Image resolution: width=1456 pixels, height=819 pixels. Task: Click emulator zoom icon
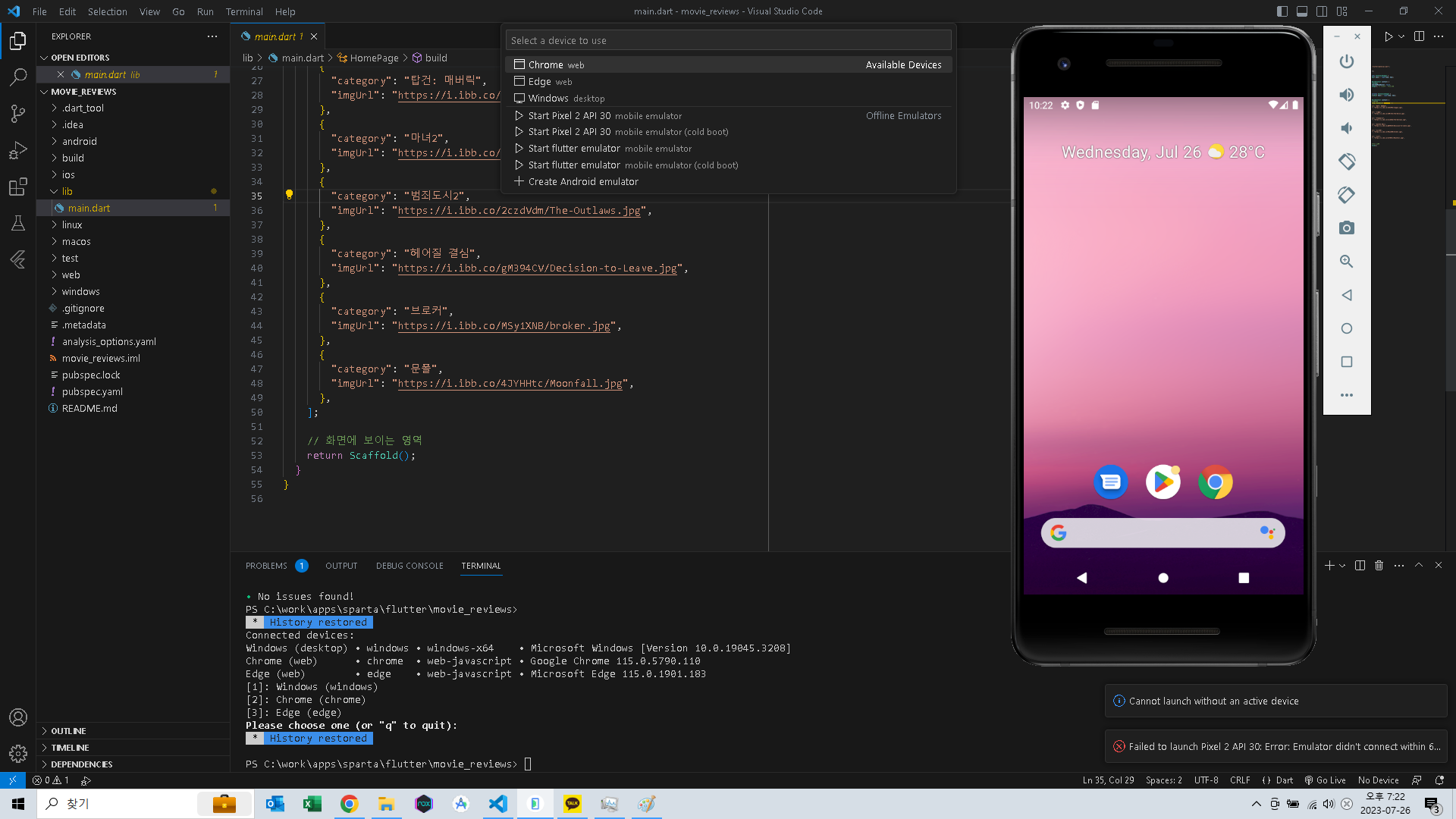[1347, 262]
